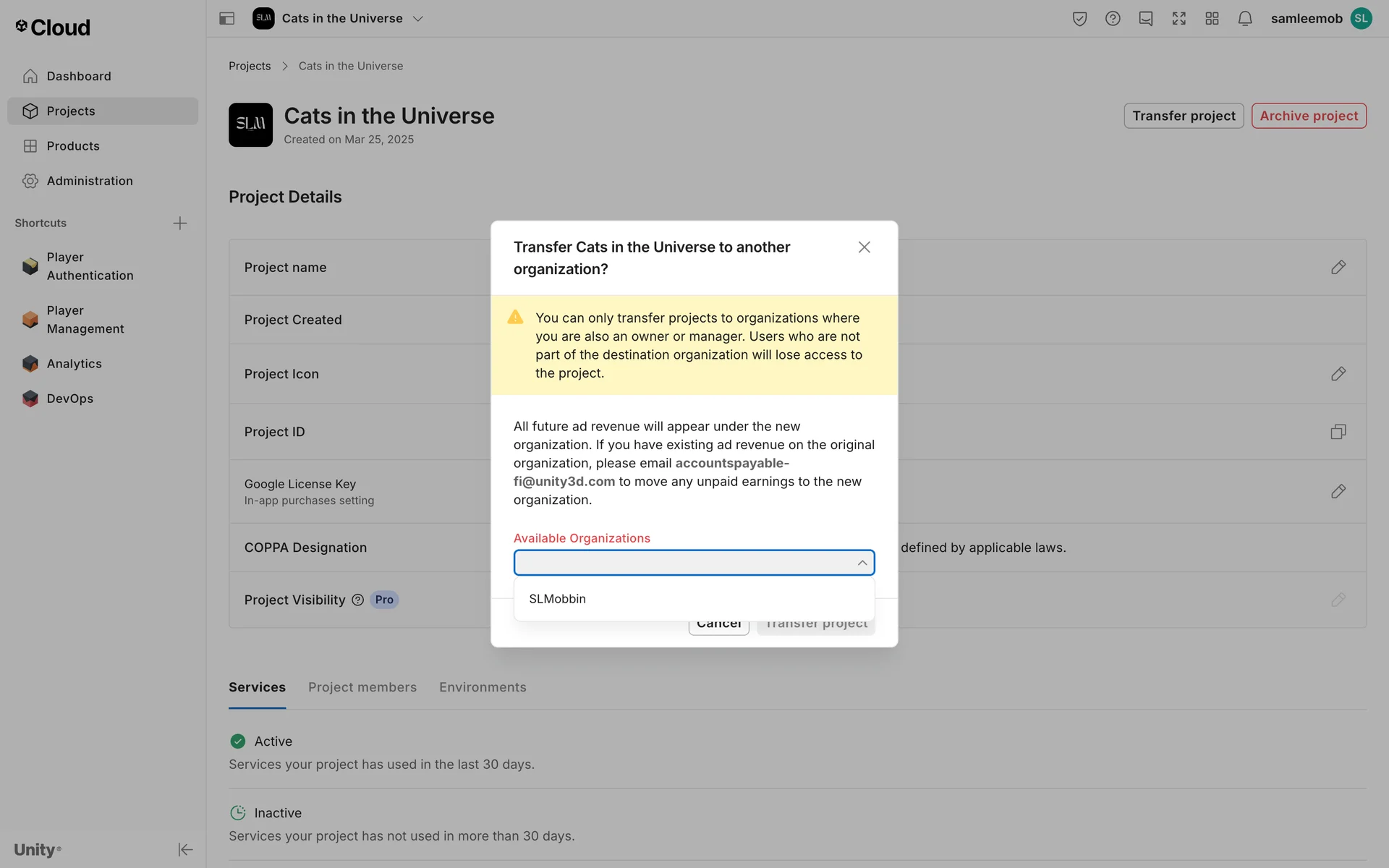Copy Project ID with copy icon
1389x868 pixels.
tap(1338, 432)
